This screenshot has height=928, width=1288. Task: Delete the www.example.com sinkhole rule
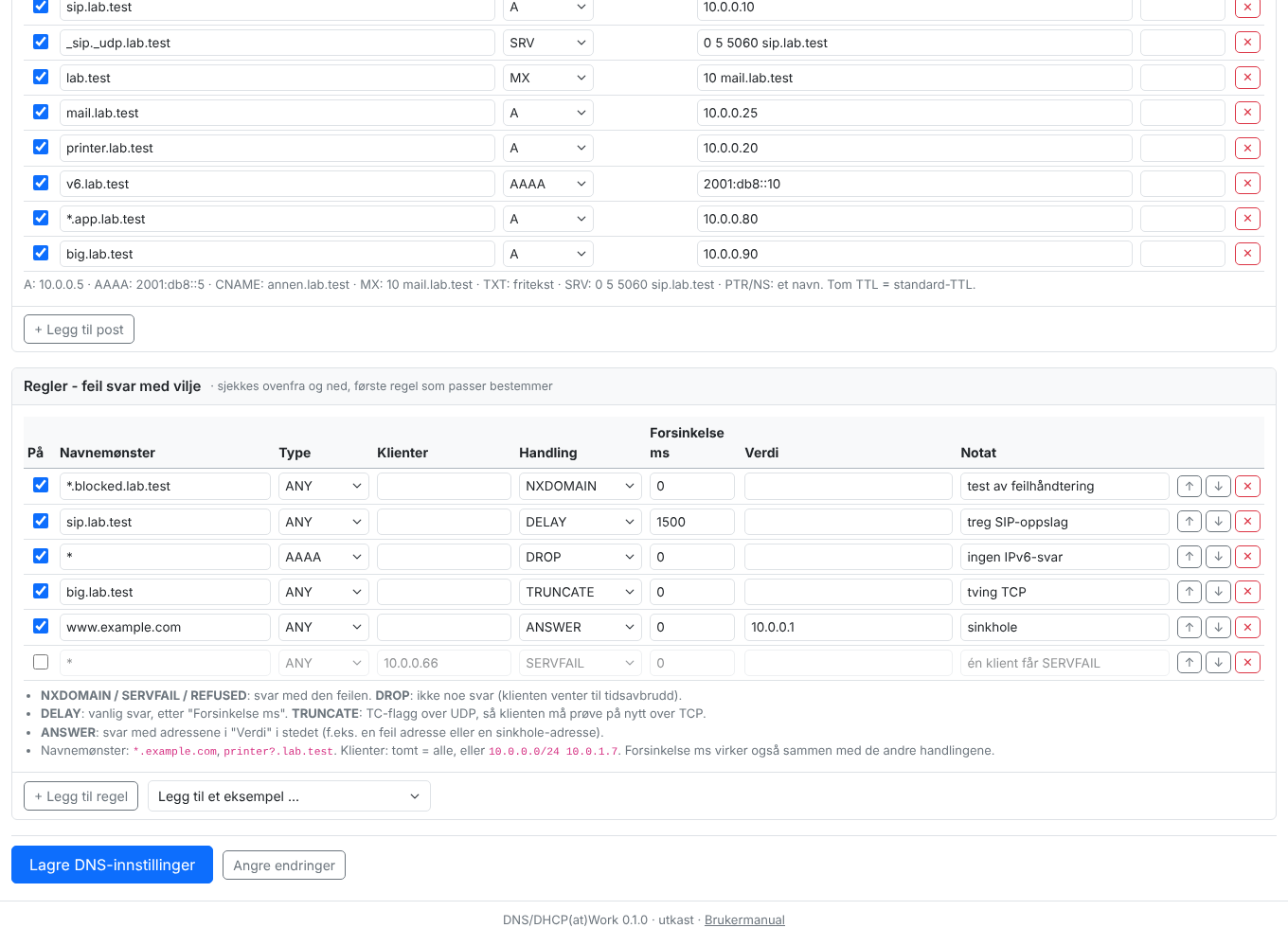tap(1248, 627)
